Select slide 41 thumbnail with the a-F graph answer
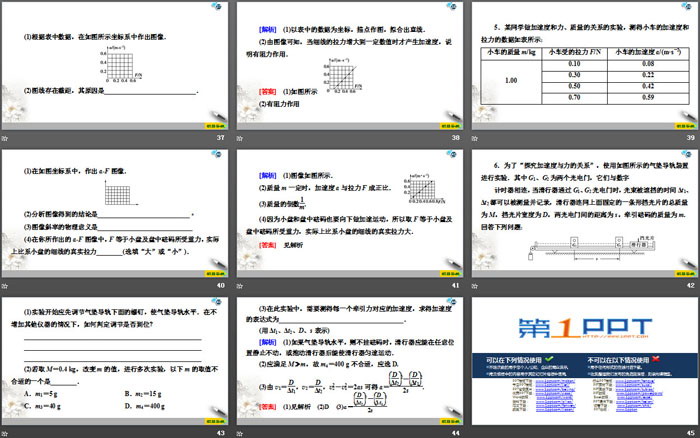 coord(350,213)
